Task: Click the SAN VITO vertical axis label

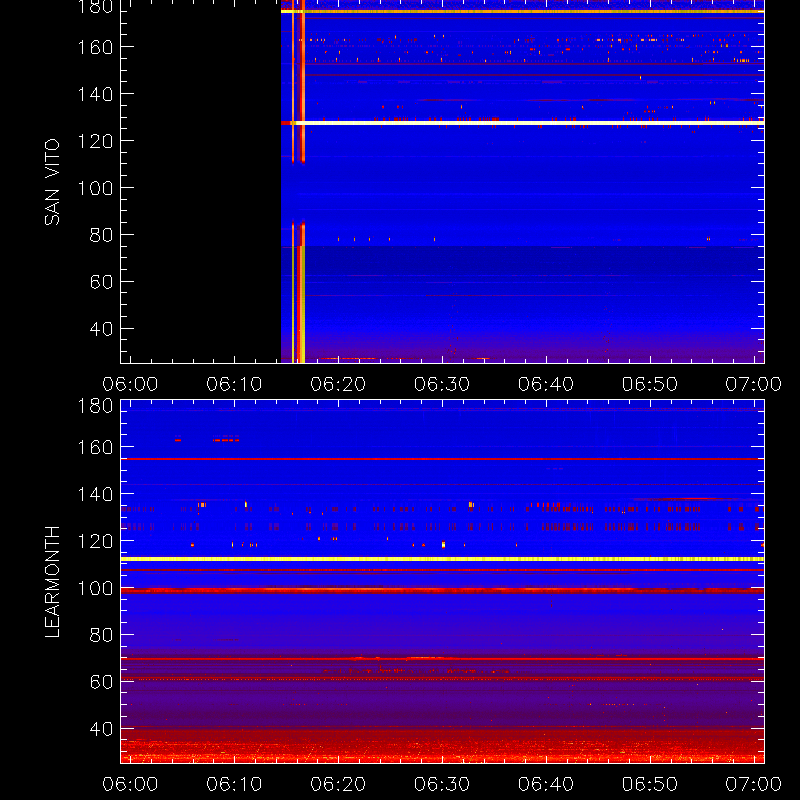Action: pyautogui.click(x=52, y=182)
